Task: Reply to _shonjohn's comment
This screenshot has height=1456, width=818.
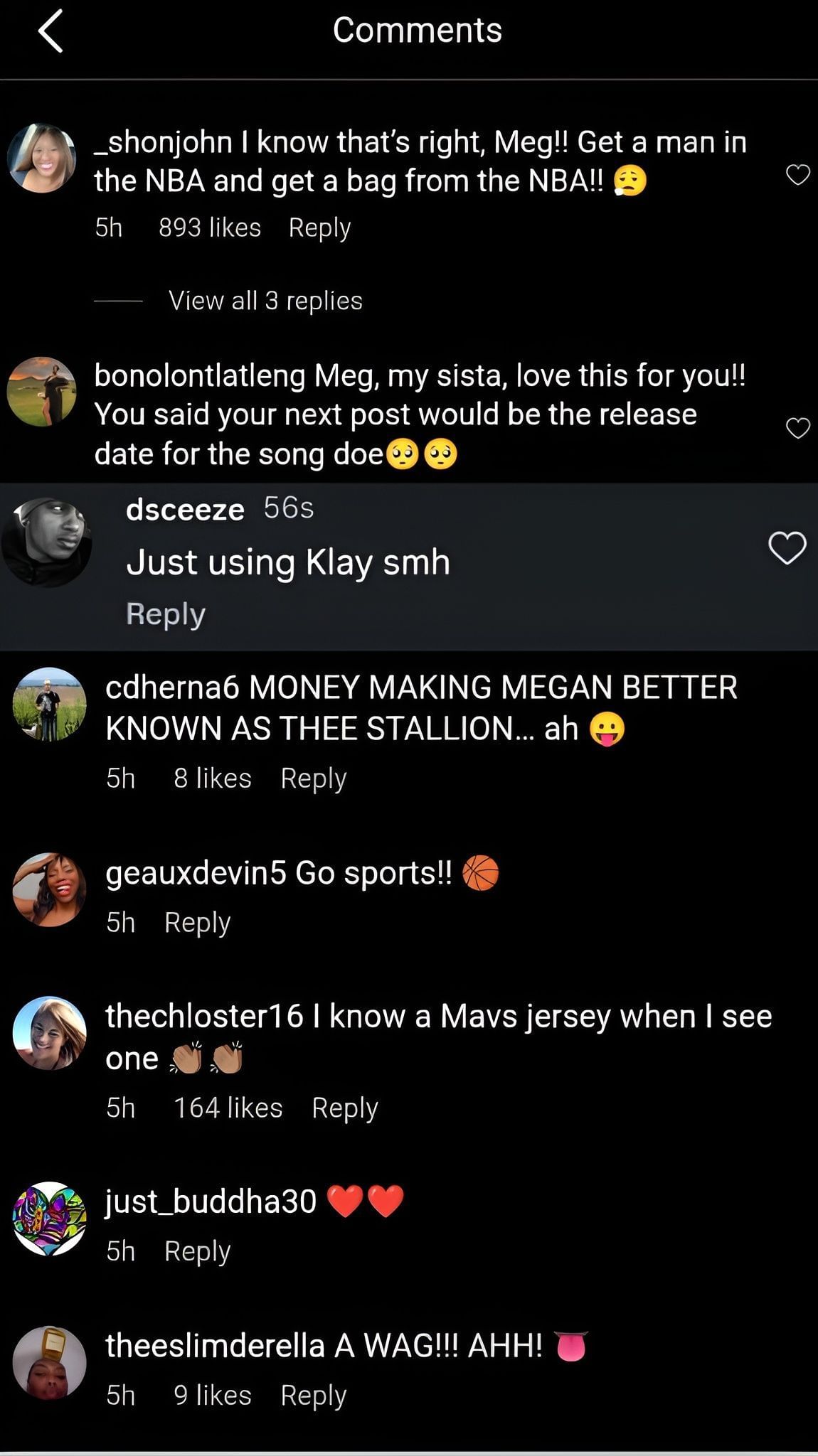Action: (319, 228)
